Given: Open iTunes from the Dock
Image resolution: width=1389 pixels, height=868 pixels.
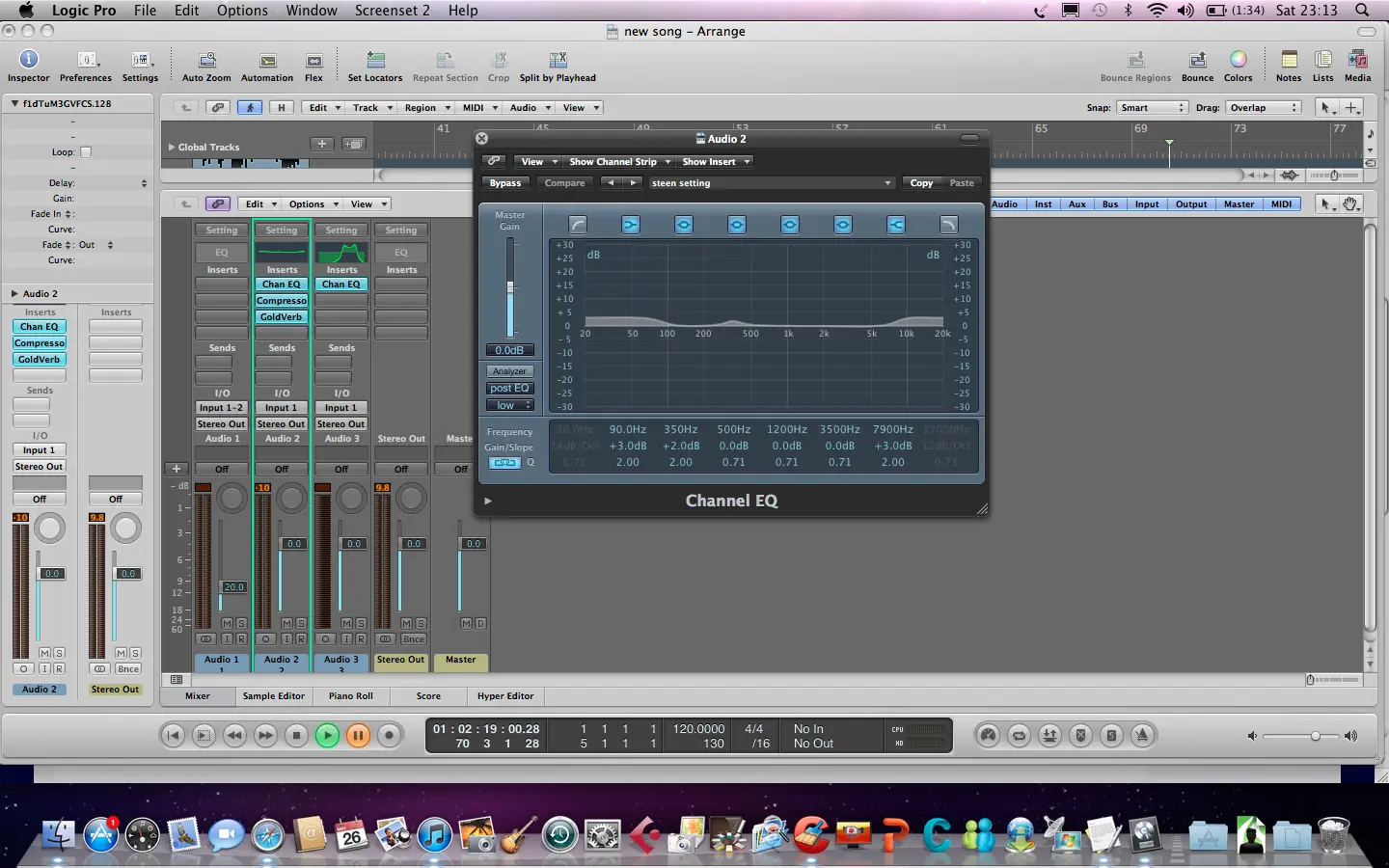Looking at the screenshot, I should pos(434,834).
